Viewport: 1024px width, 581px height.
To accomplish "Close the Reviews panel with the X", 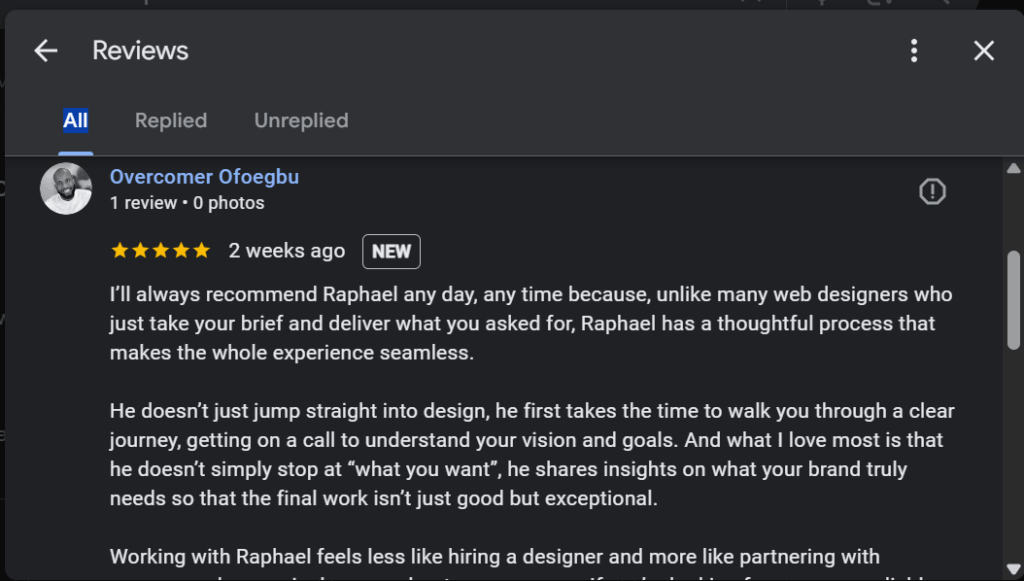I will (x=983, y=50).
